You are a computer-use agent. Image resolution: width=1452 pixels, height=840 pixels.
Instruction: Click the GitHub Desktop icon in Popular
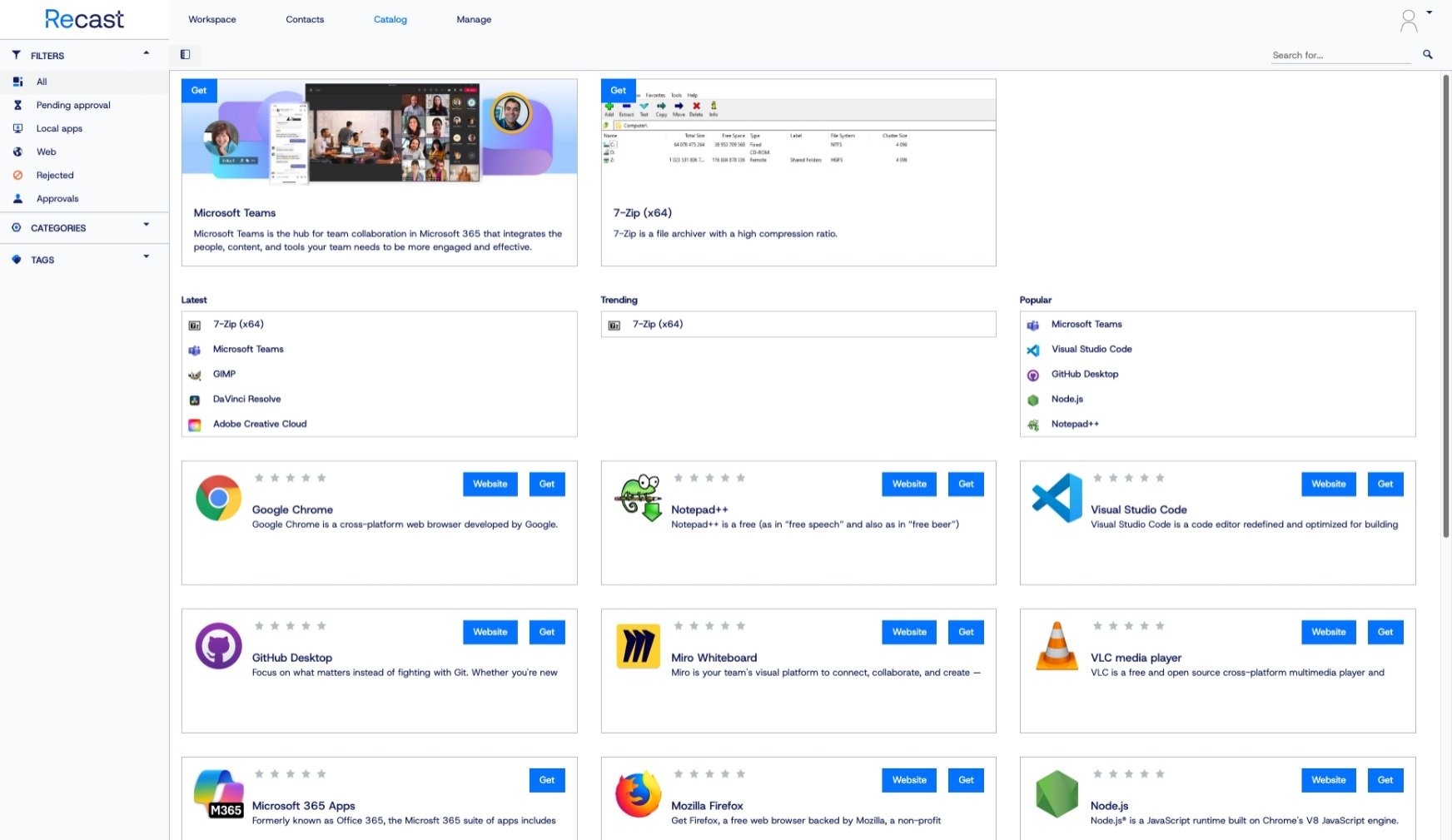(1033, 375)
